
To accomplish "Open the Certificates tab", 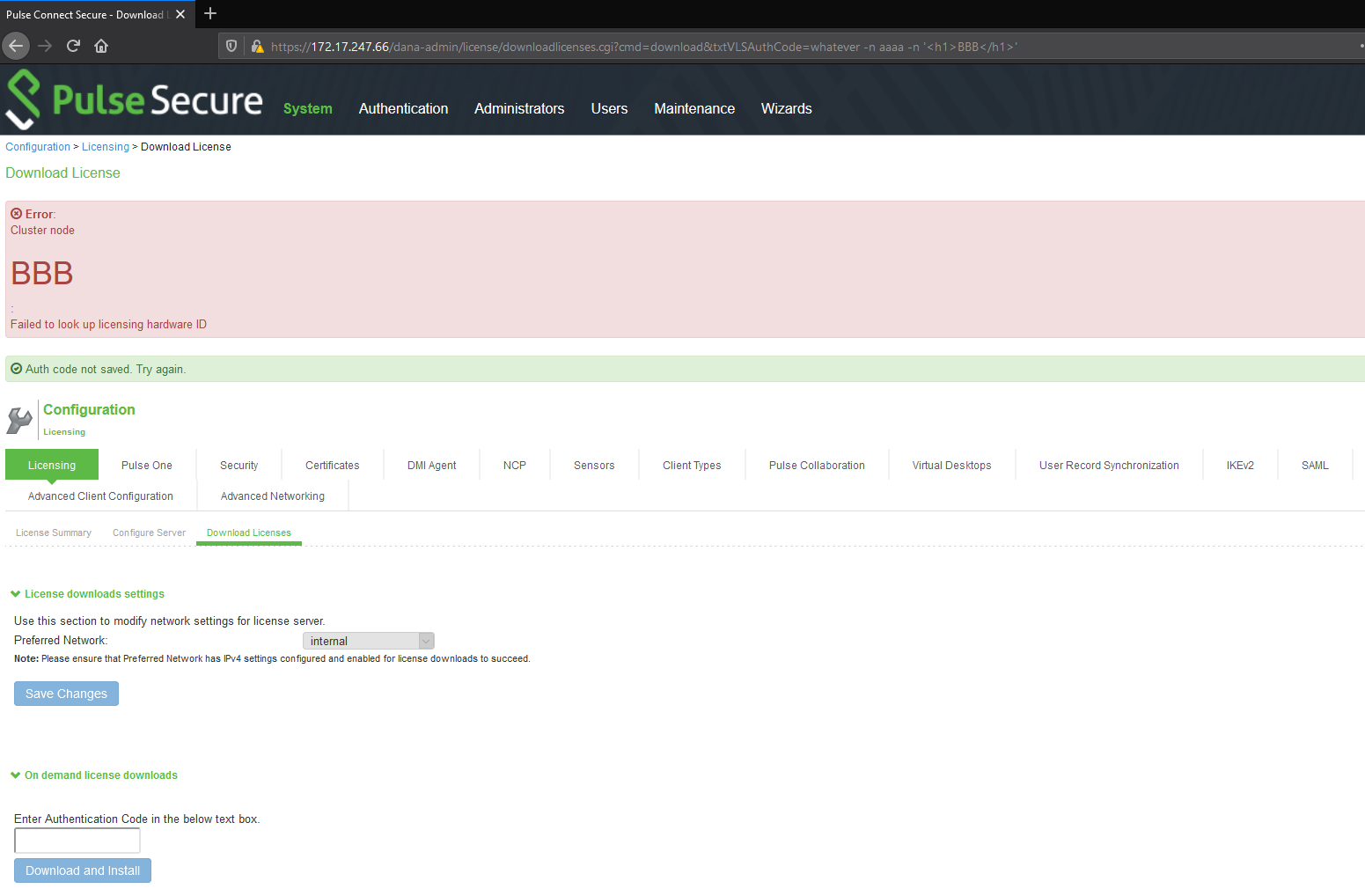I will pos(333,465).
